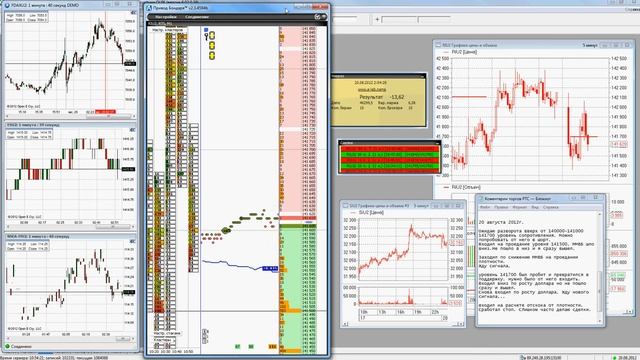This screenshot has height=360, width=640.
Task: Select the second green row in the Сделки panel
Action: [389, 166]
